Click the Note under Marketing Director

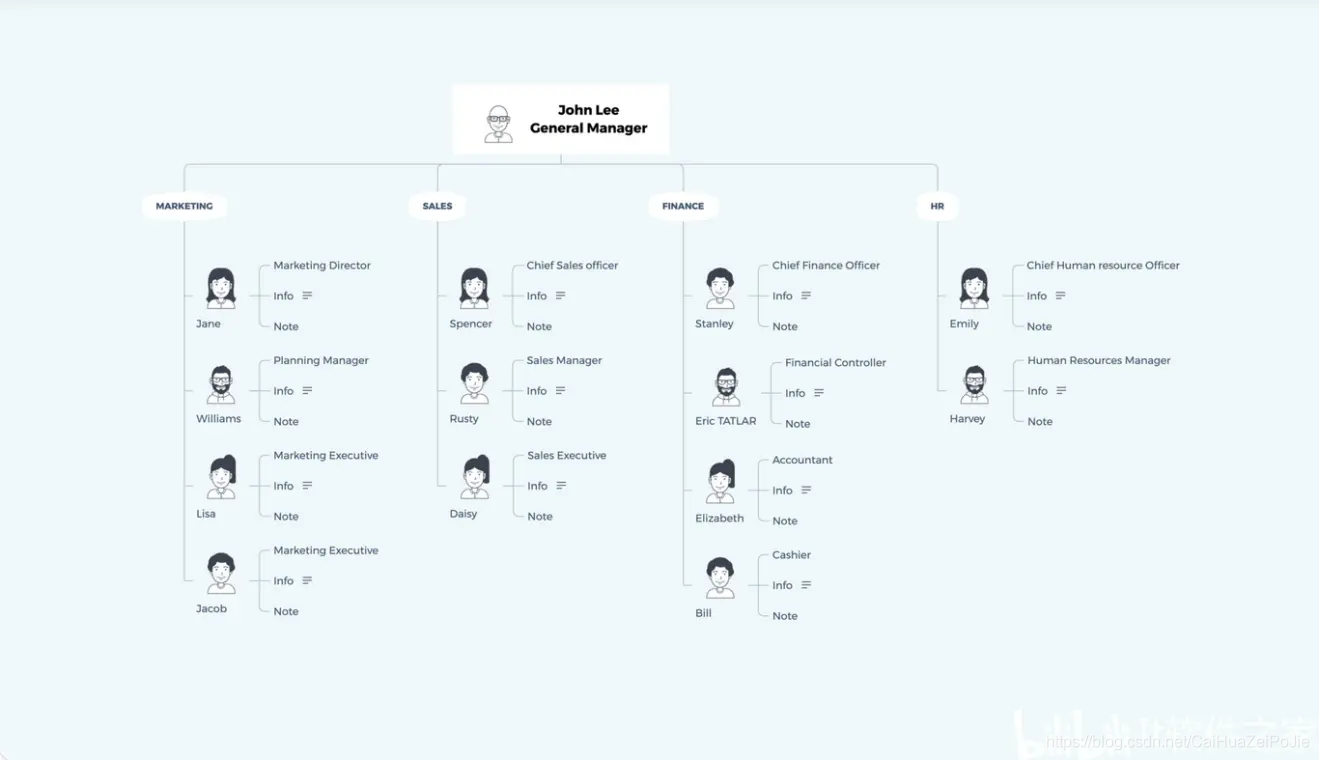click(x=286, y=327)
